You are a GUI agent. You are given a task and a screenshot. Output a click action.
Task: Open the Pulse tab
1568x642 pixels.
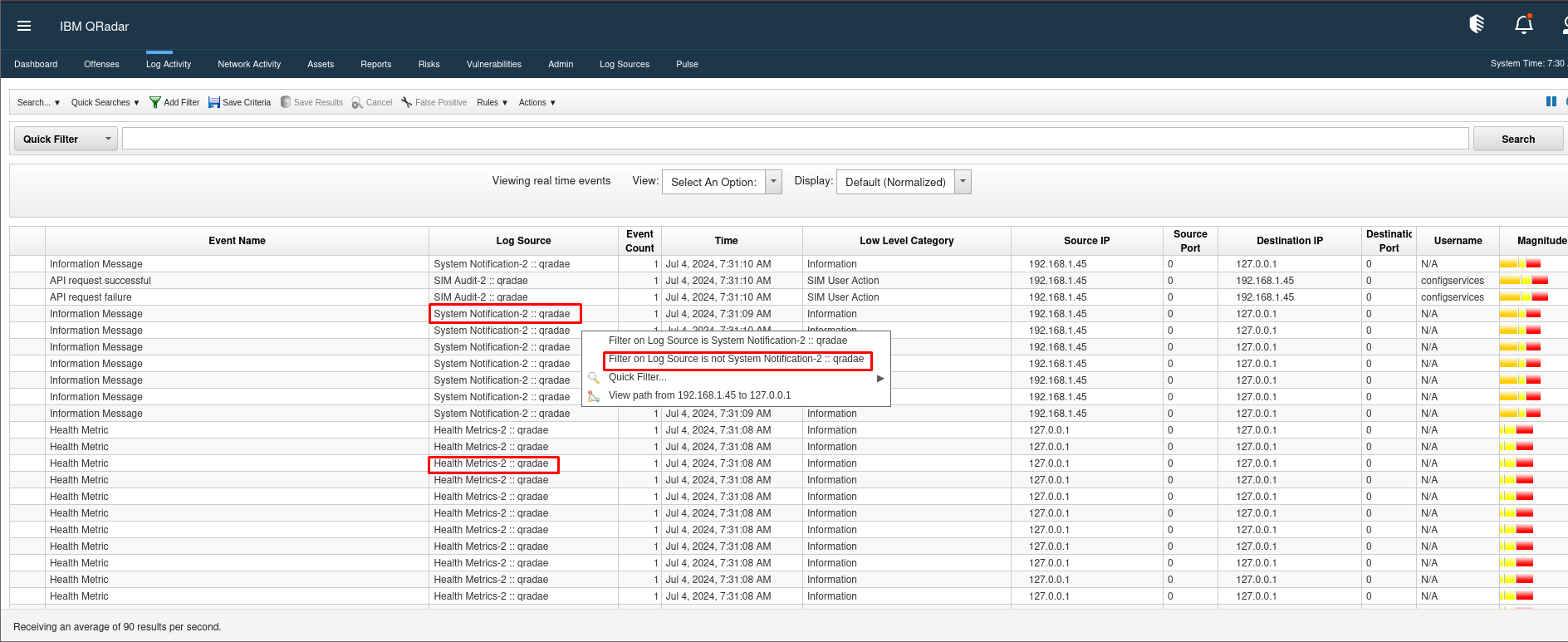point(687,64)
